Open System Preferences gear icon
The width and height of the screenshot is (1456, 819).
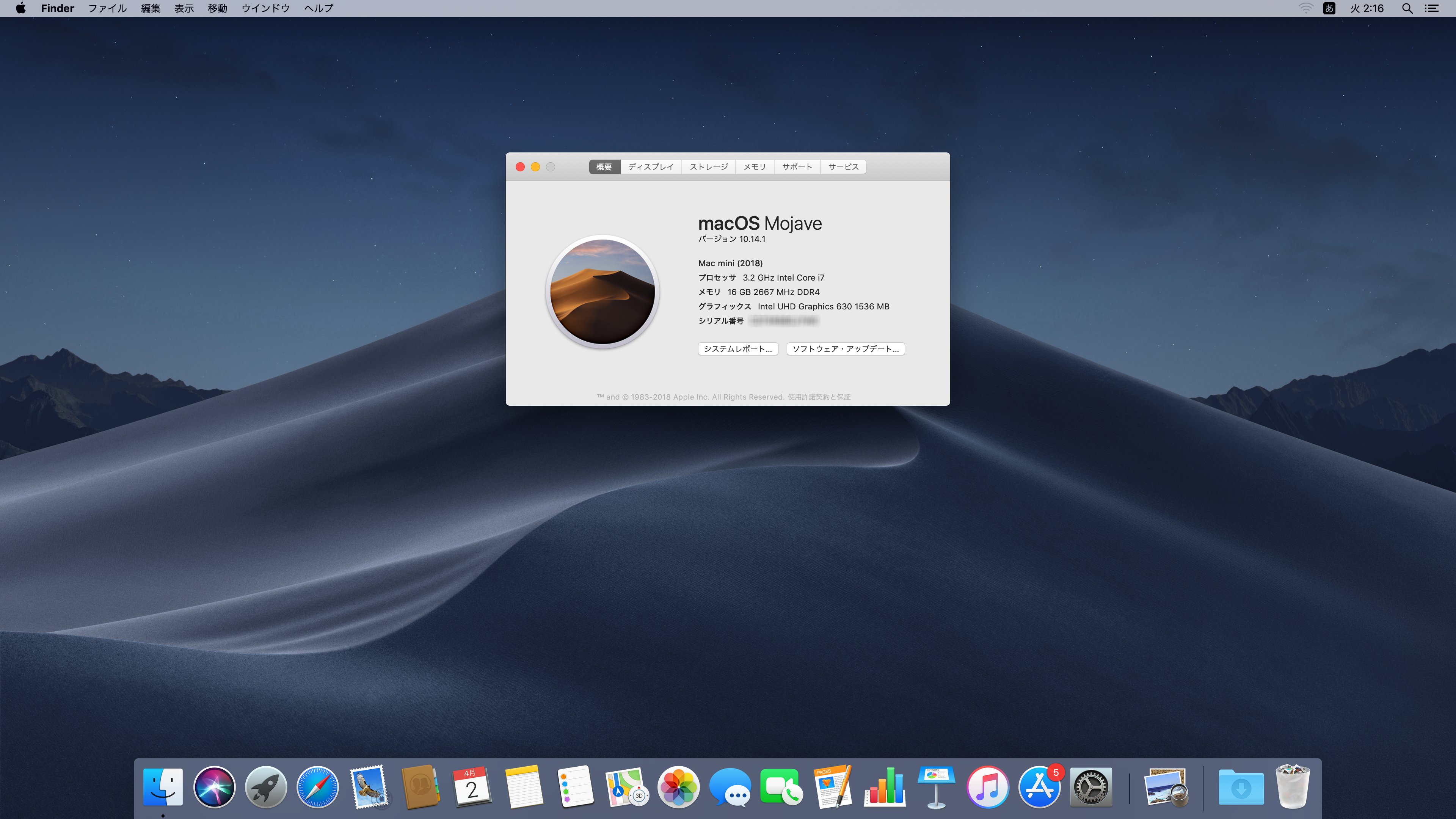point(1091,787)
